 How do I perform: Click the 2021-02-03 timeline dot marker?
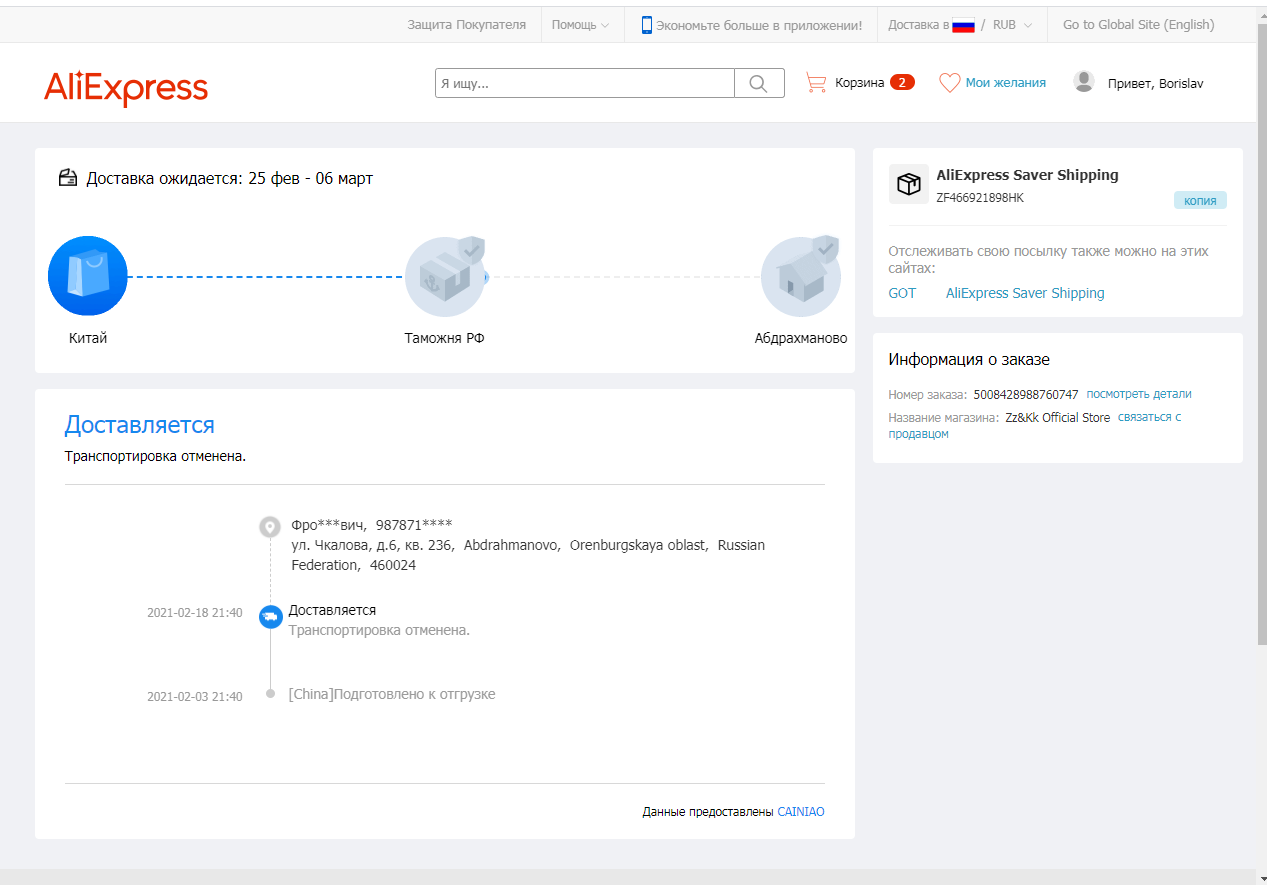[270, 694]
